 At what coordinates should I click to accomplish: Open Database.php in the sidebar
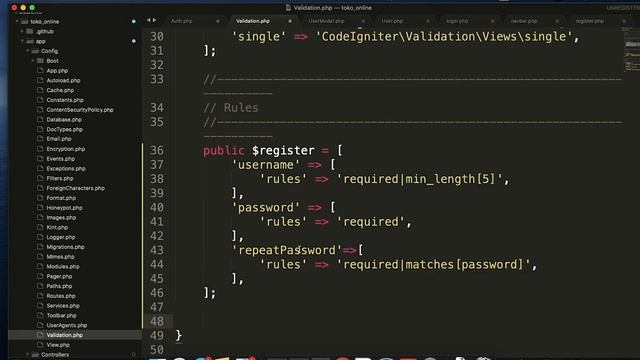(64, 120)
